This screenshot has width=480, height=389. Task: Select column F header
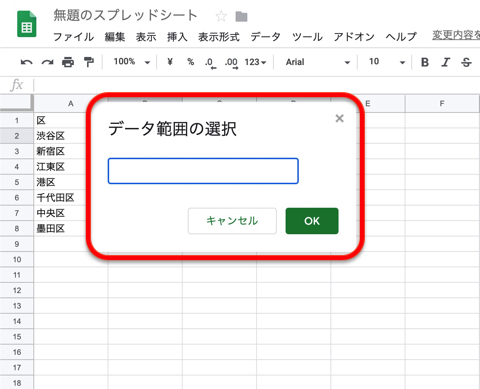point(442,104)
